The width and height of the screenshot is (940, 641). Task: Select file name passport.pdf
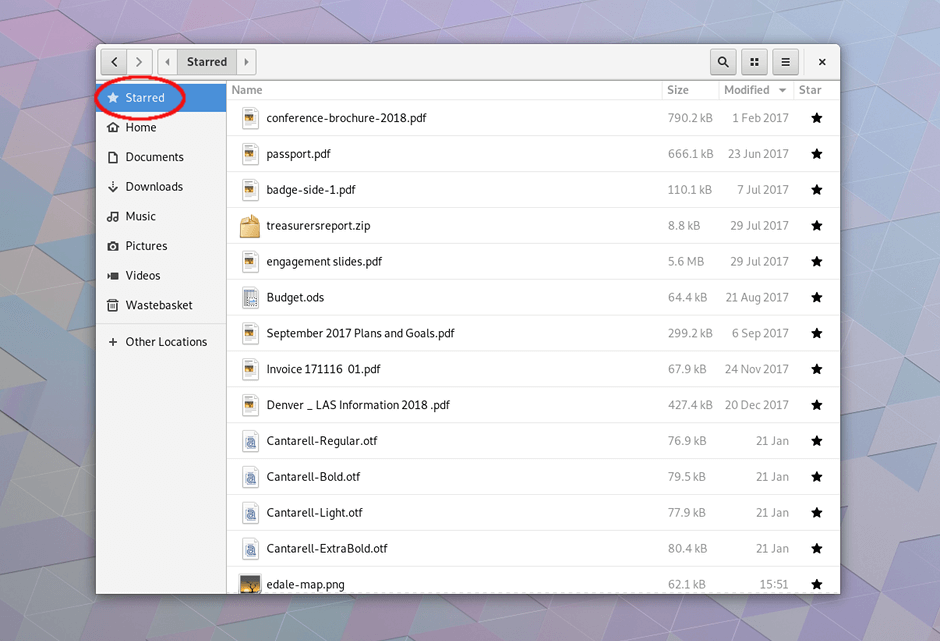(299, 154)
